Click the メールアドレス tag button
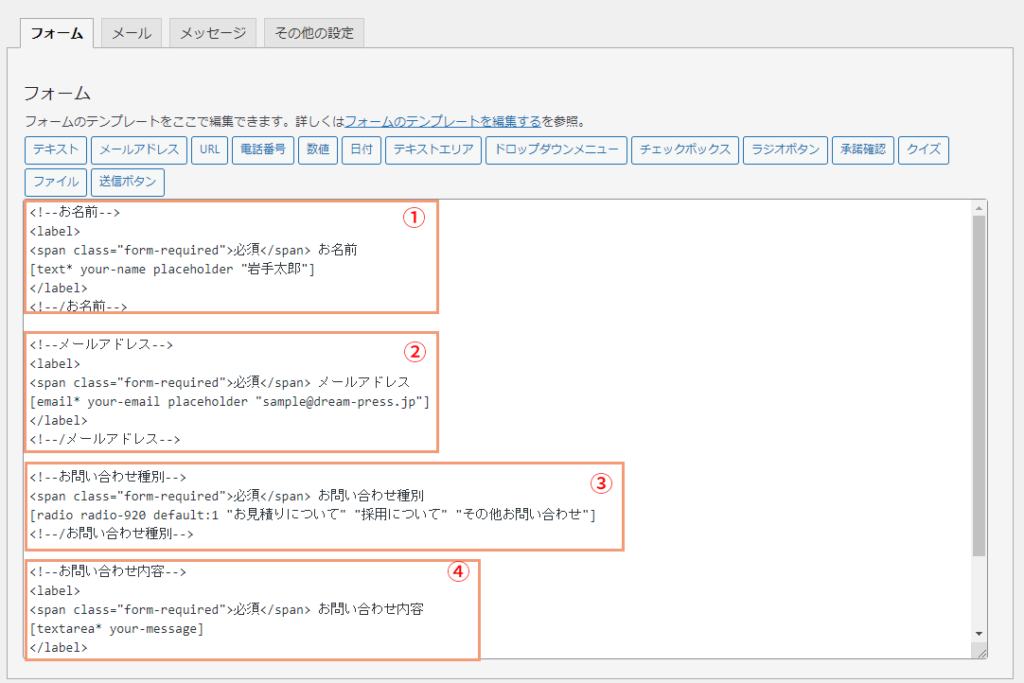Screen dimensions: 1024x683 pos(138,151)
